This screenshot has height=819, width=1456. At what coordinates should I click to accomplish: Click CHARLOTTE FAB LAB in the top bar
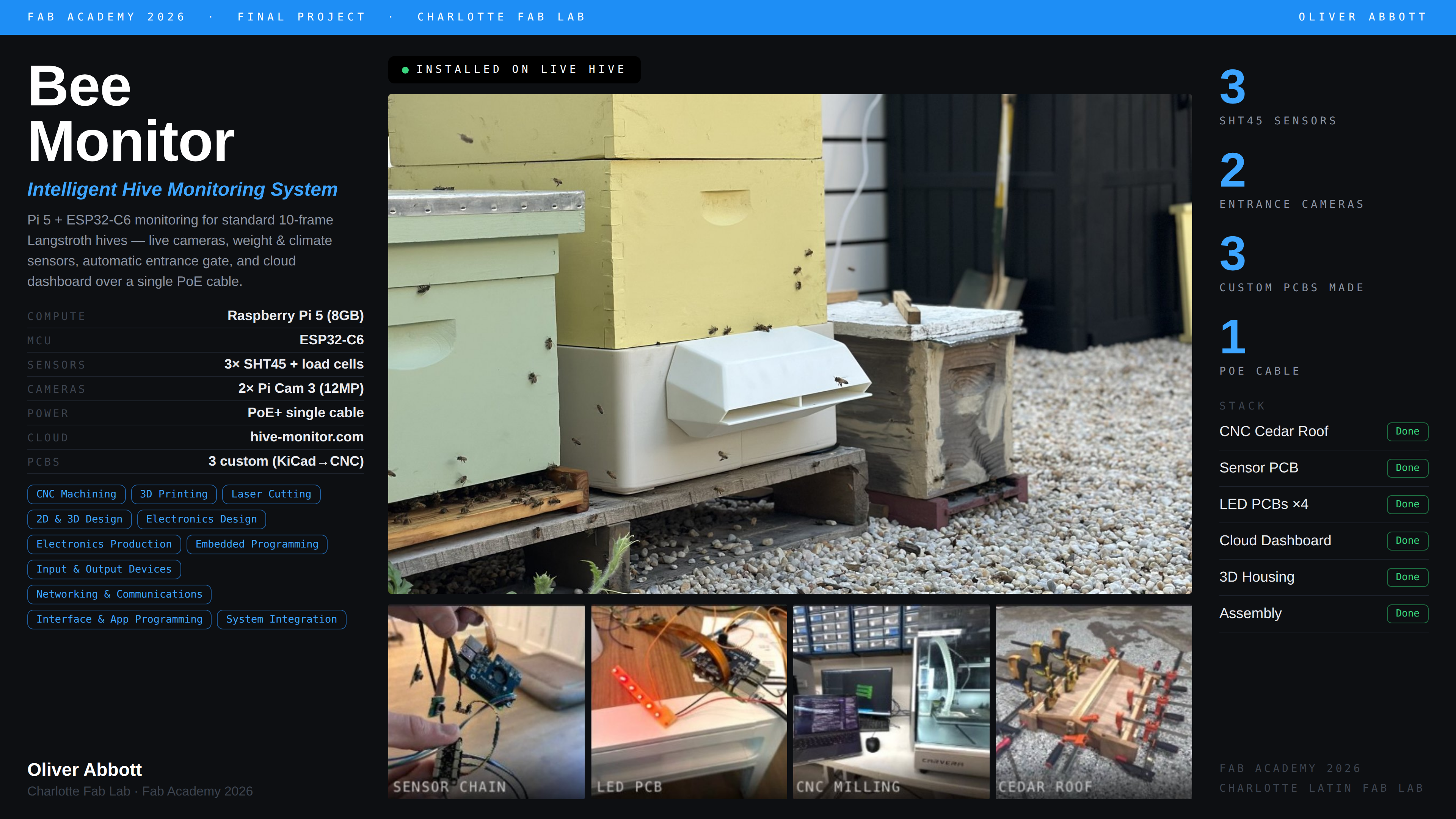click(501, 17)
